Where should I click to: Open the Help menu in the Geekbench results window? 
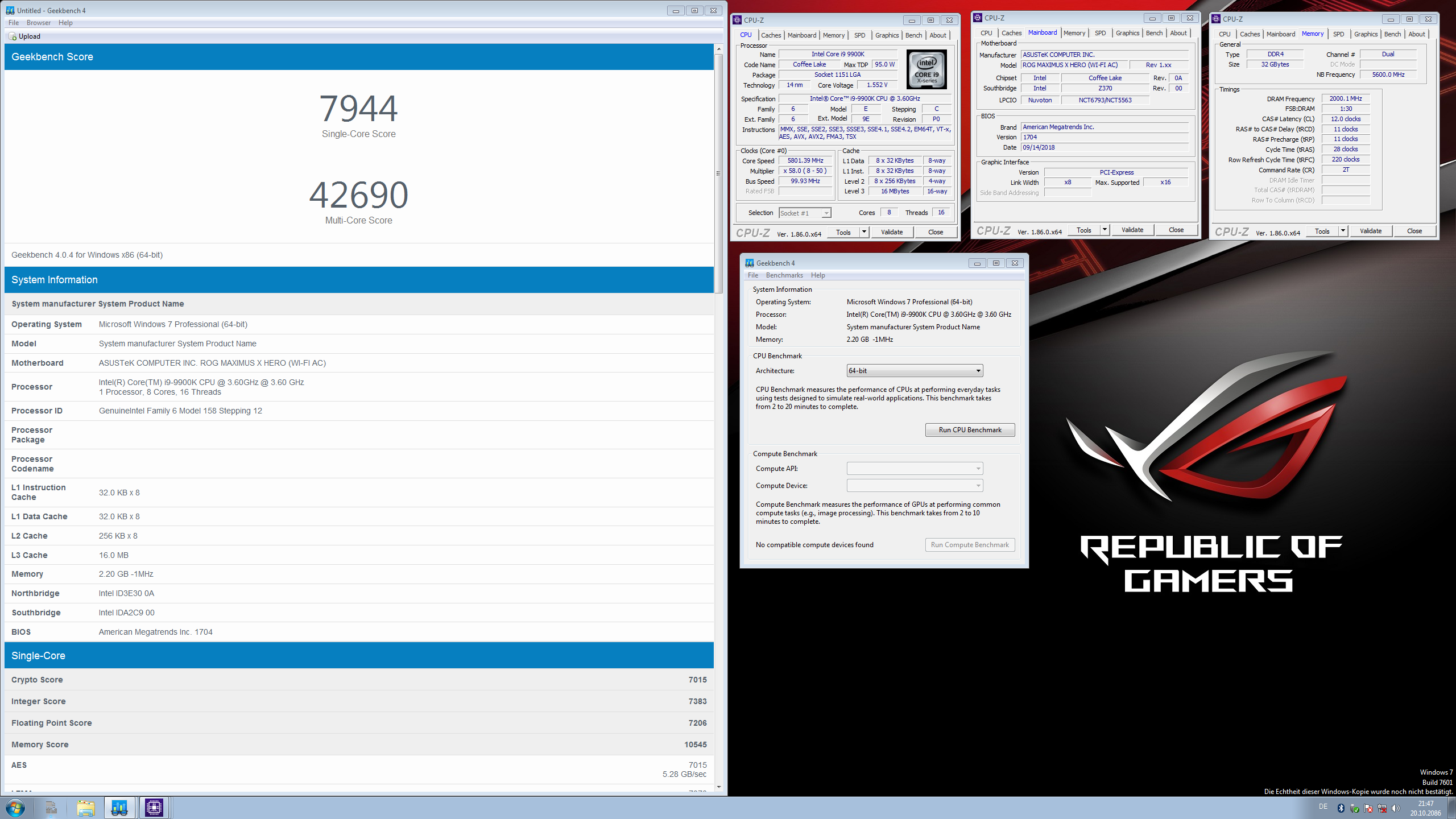coord(65,23)
